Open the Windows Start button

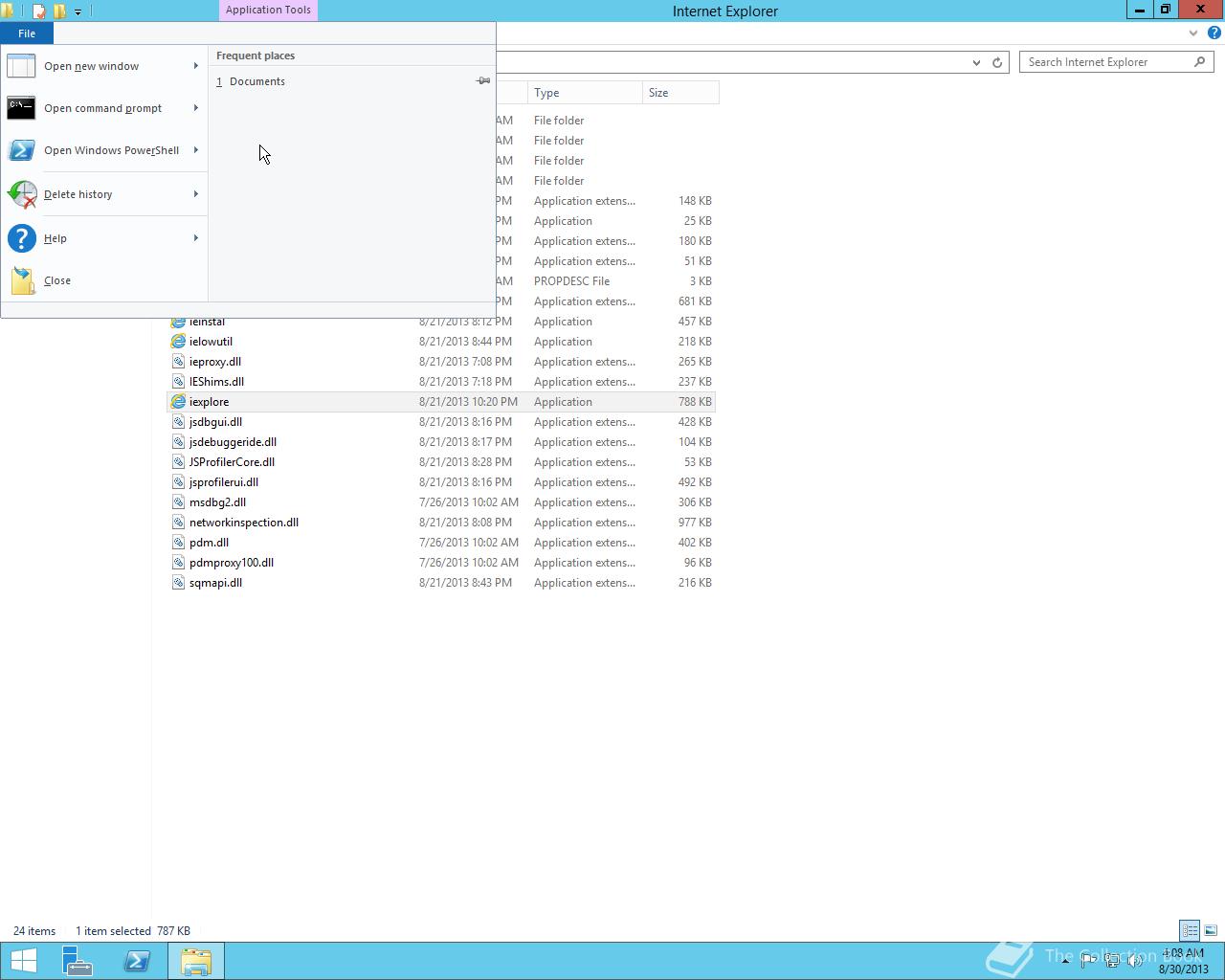[24, 961]
